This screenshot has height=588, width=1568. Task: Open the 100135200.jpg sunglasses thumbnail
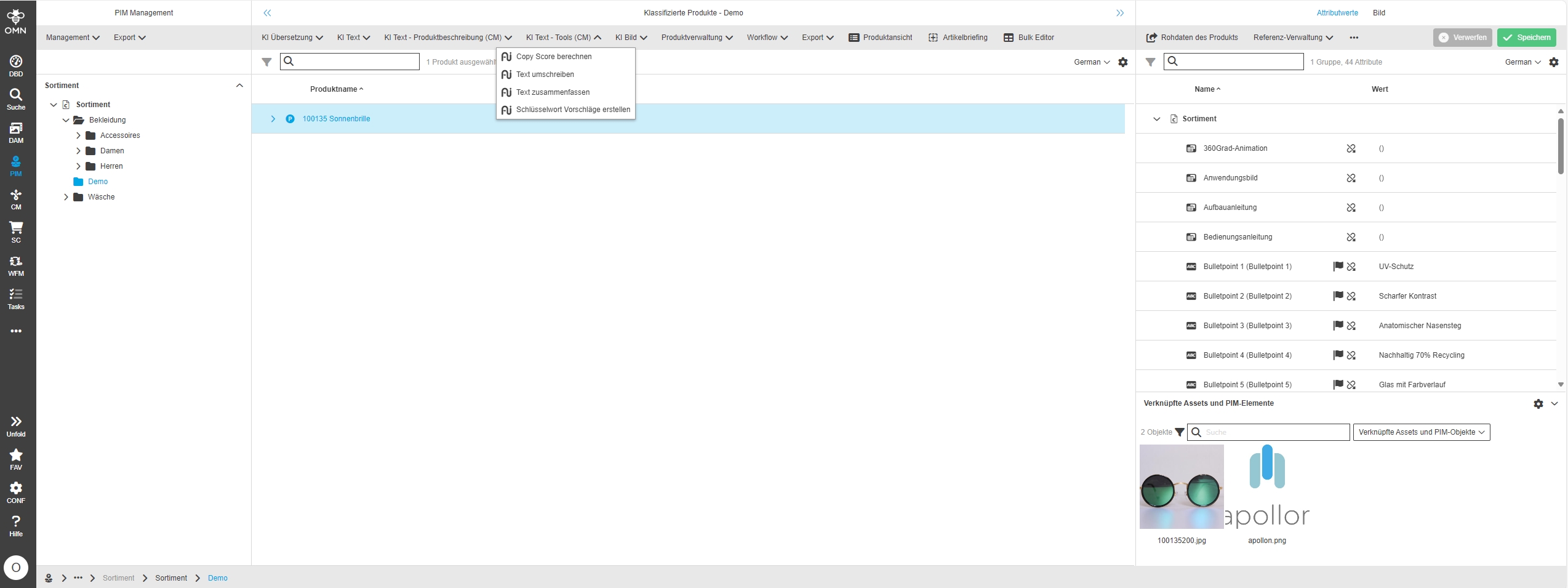(x=1182, y=486)
